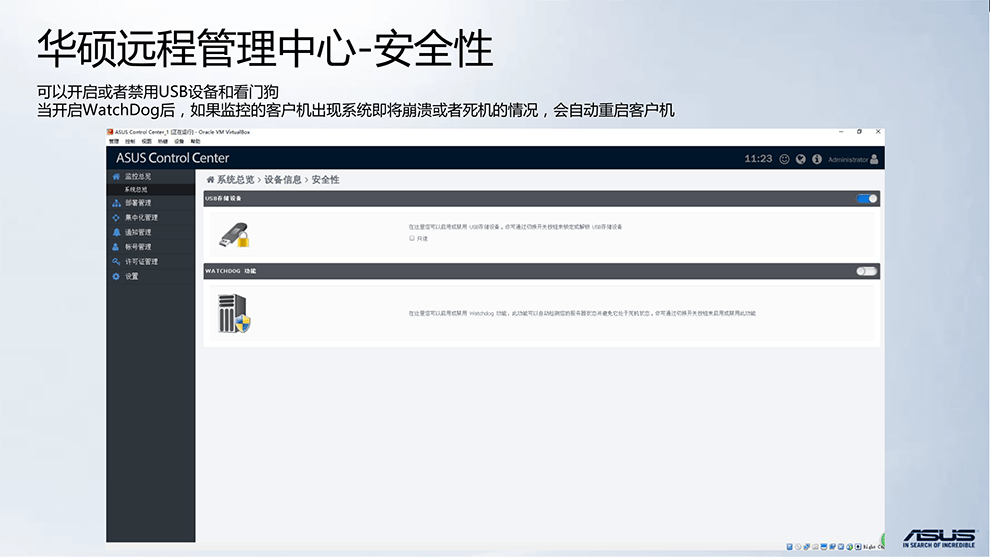Open the 设备 menu in VirtualBox
This screenshot has width=990, height=557.
179,141
